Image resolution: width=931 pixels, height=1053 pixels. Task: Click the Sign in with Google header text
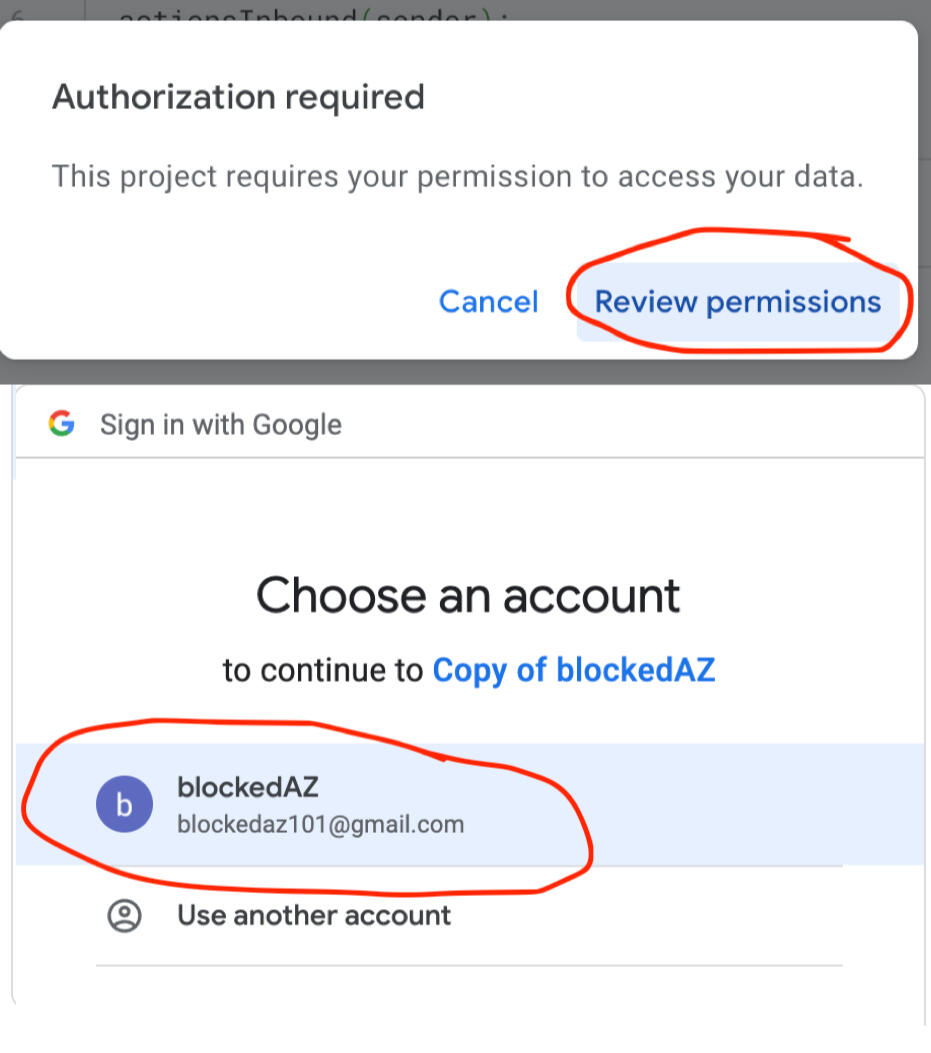pyautogui.click(x=221, y=425)
